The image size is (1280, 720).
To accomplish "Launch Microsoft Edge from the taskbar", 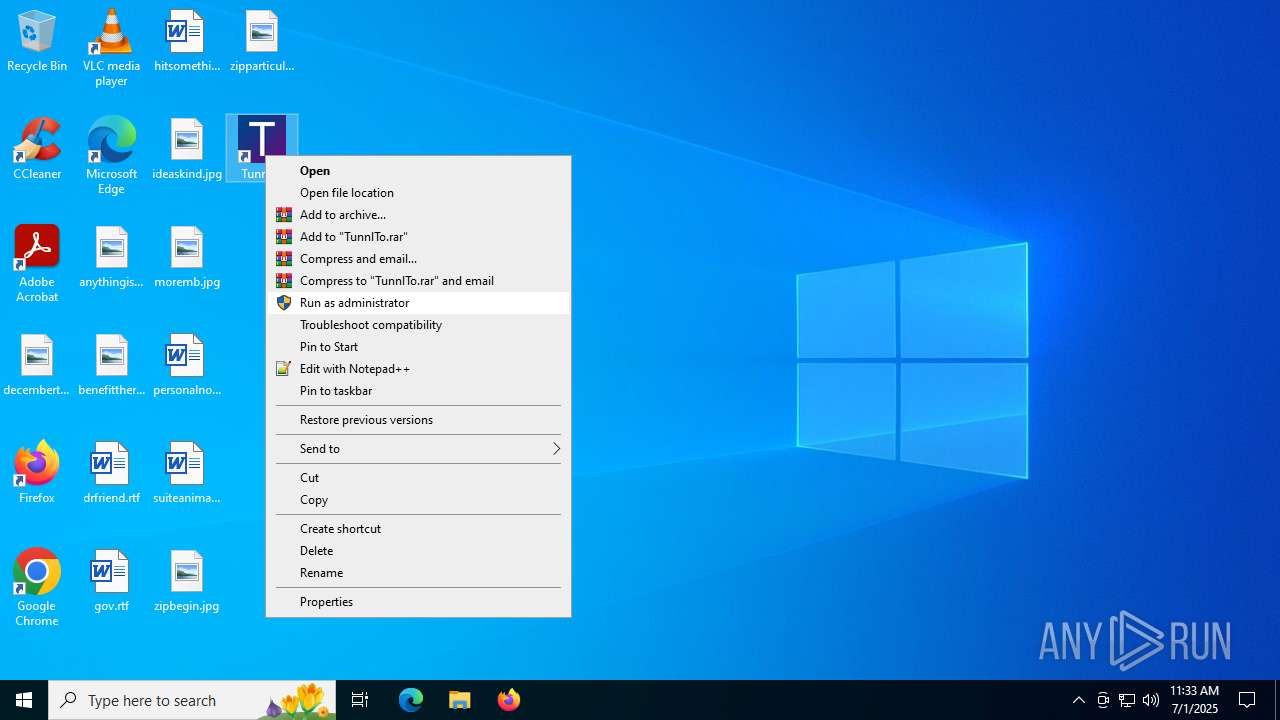I will (x=411, y=700).
